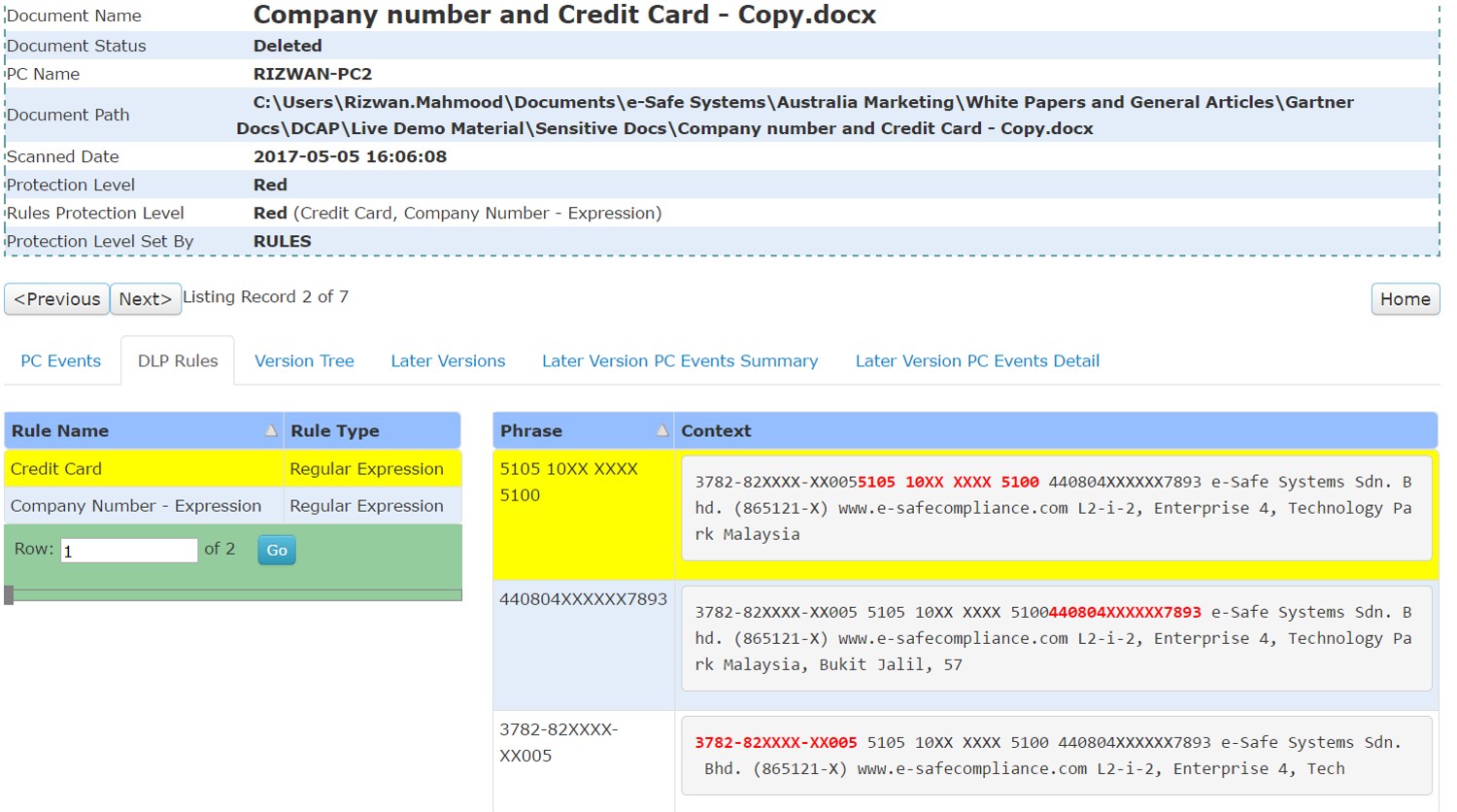Click the row slider handle under rules
The image size is (1457, 812).
point(9,594)
